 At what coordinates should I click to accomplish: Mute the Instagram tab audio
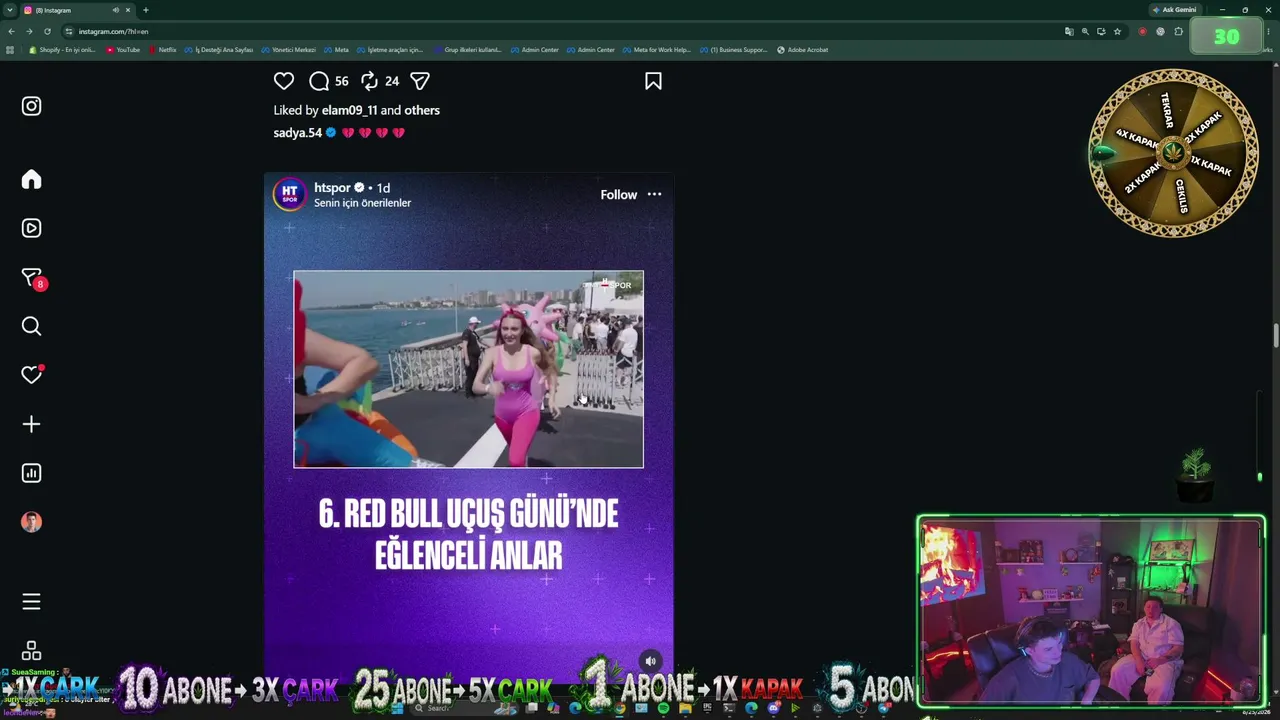[115, 10]
